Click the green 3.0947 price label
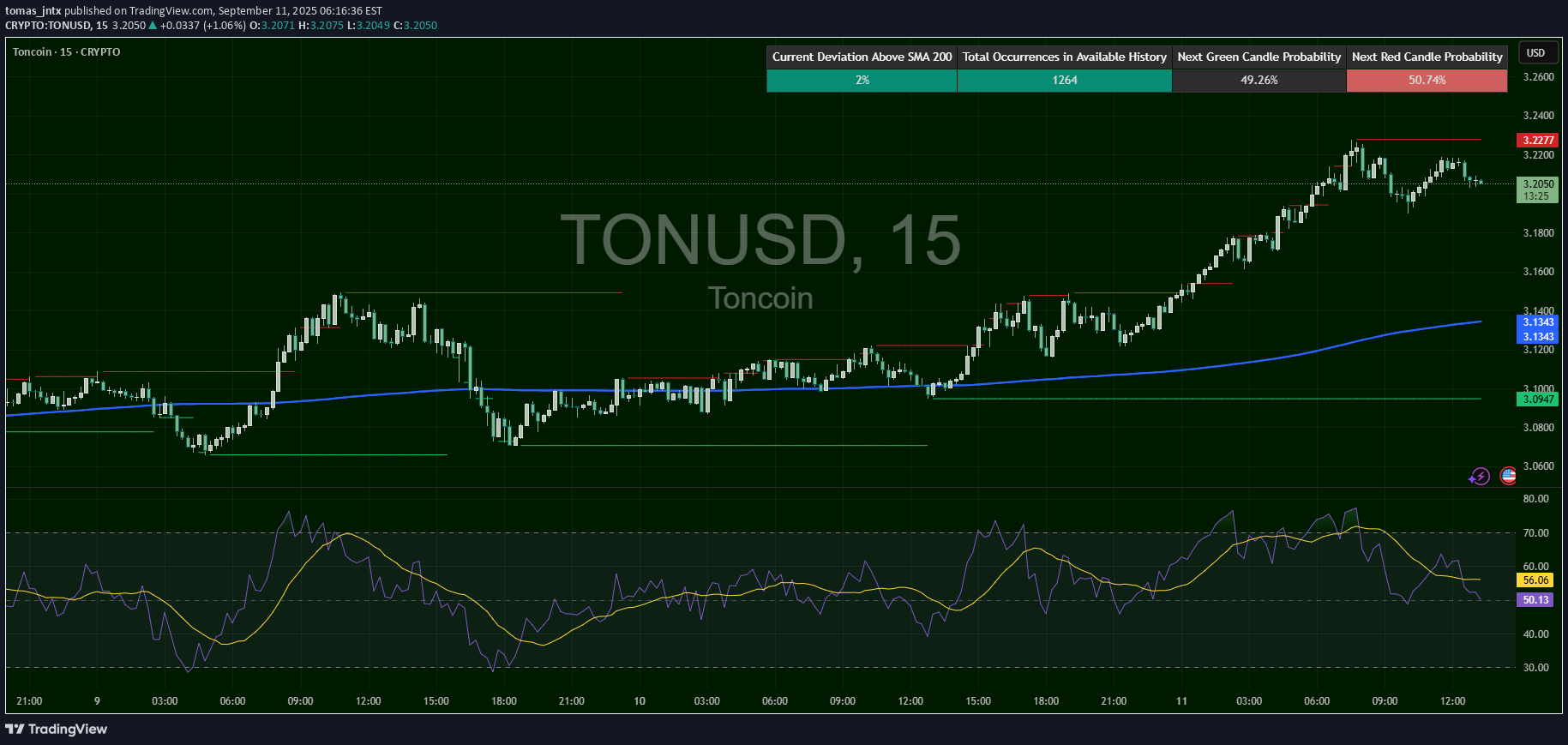This screenshot has width=1568, height=745. click(1538, 399)
